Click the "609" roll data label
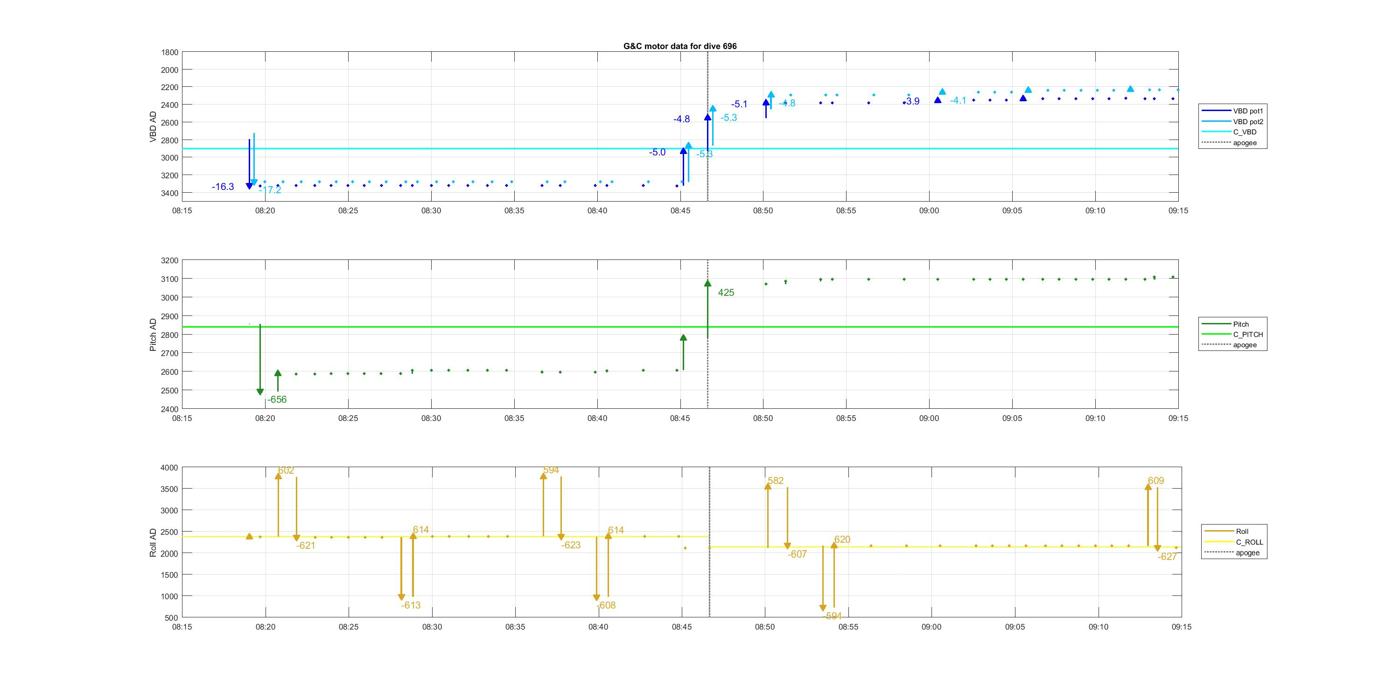1400x693 pixels. [x=1156, y=482]
